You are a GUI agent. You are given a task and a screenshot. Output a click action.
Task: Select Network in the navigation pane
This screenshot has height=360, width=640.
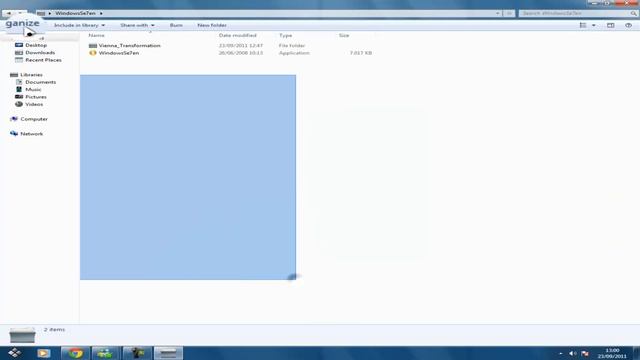click(31, 133)
